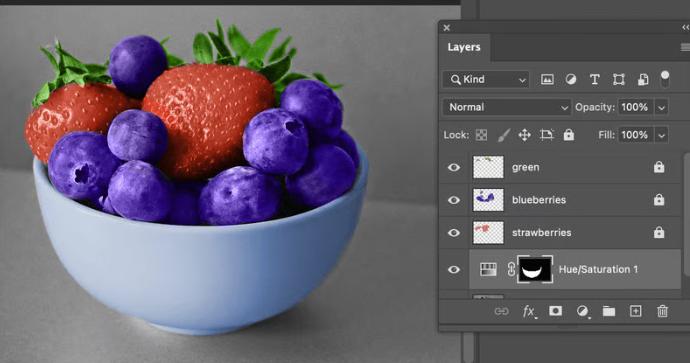This screenshot has height=363, width=690.
Task: Unlock the blueberries layer padlock
Action: [659, 199]
